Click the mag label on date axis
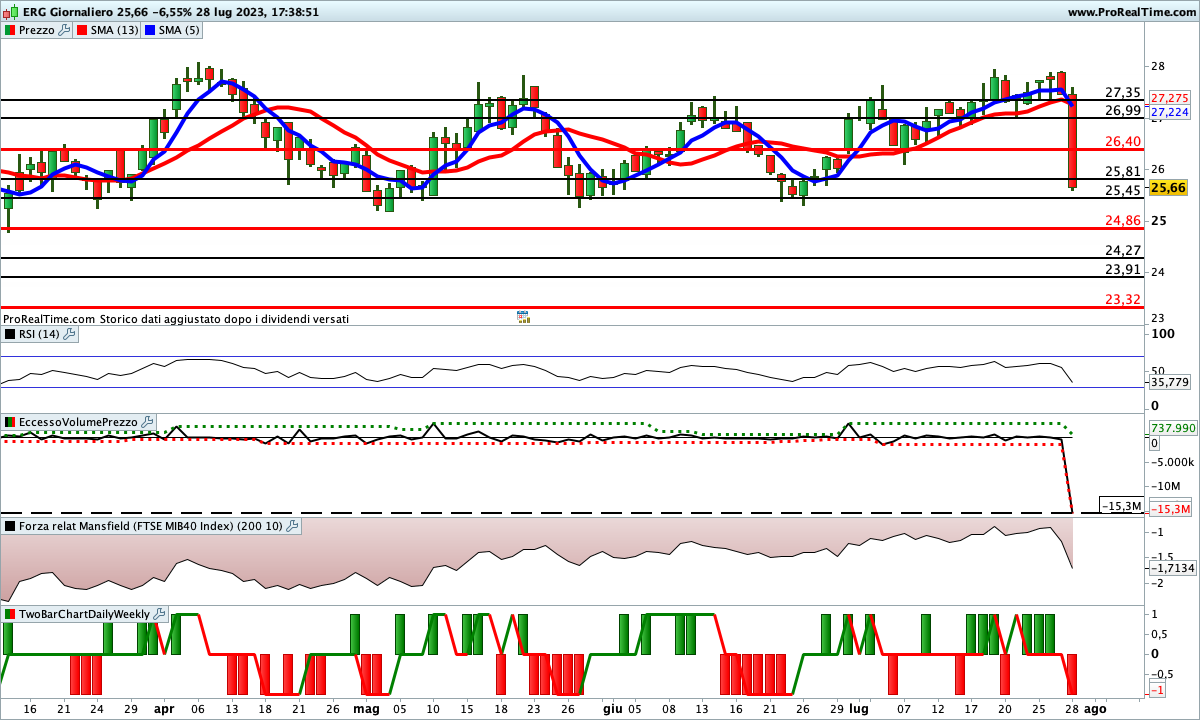Viewport: 1200px width, 720px height. 366,708
